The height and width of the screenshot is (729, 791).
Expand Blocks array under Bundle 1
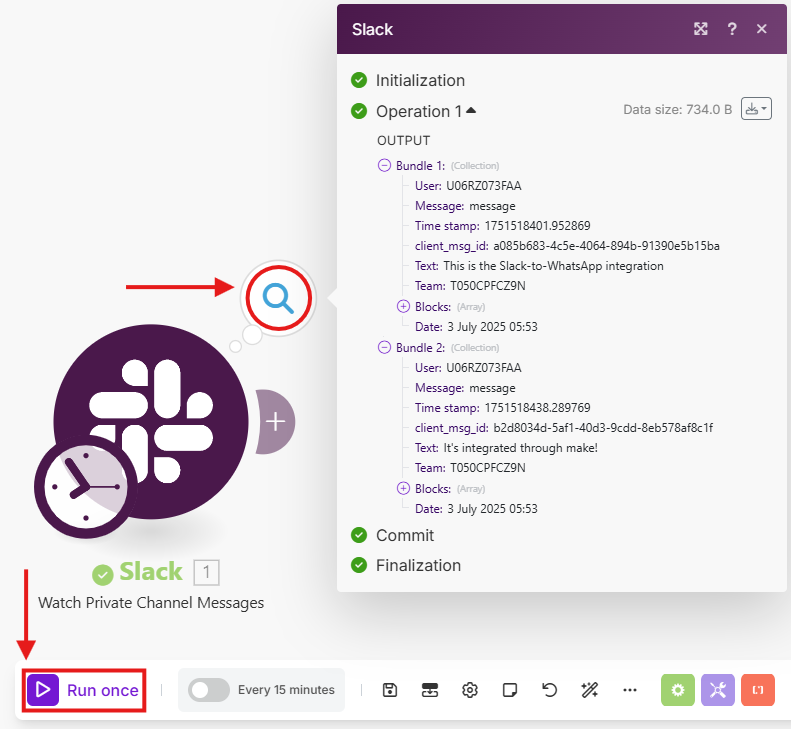404,307
